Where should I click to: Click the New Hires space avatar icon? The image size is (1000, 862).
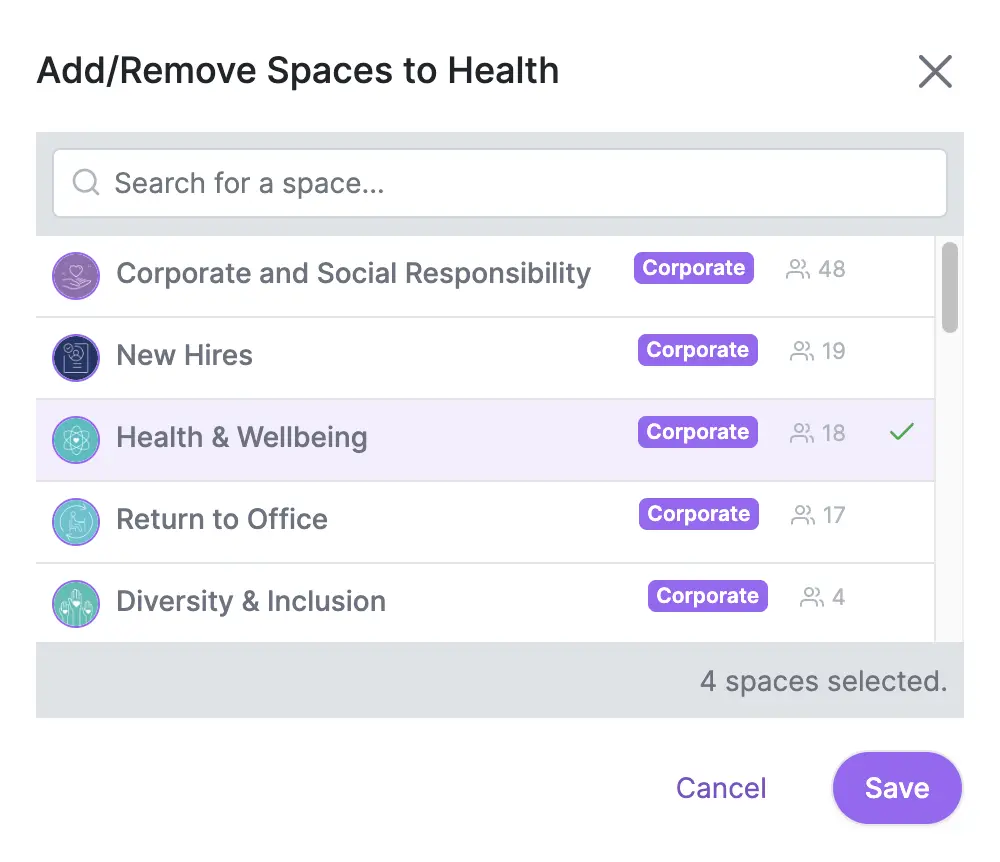[x=76, y=357]
